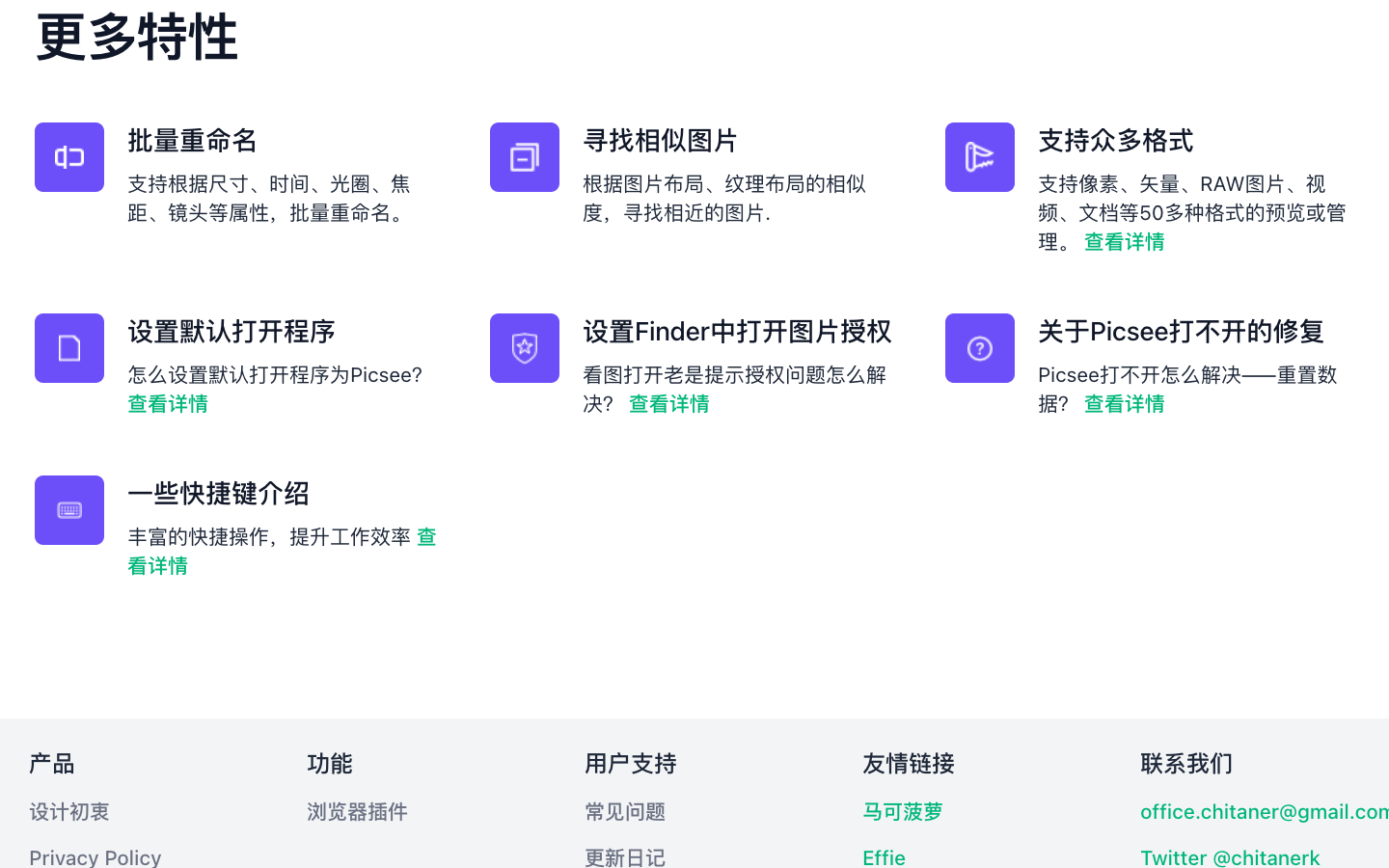Click the find similar images icon
This screenshot has width=1389, height=868.
(524, 157)
